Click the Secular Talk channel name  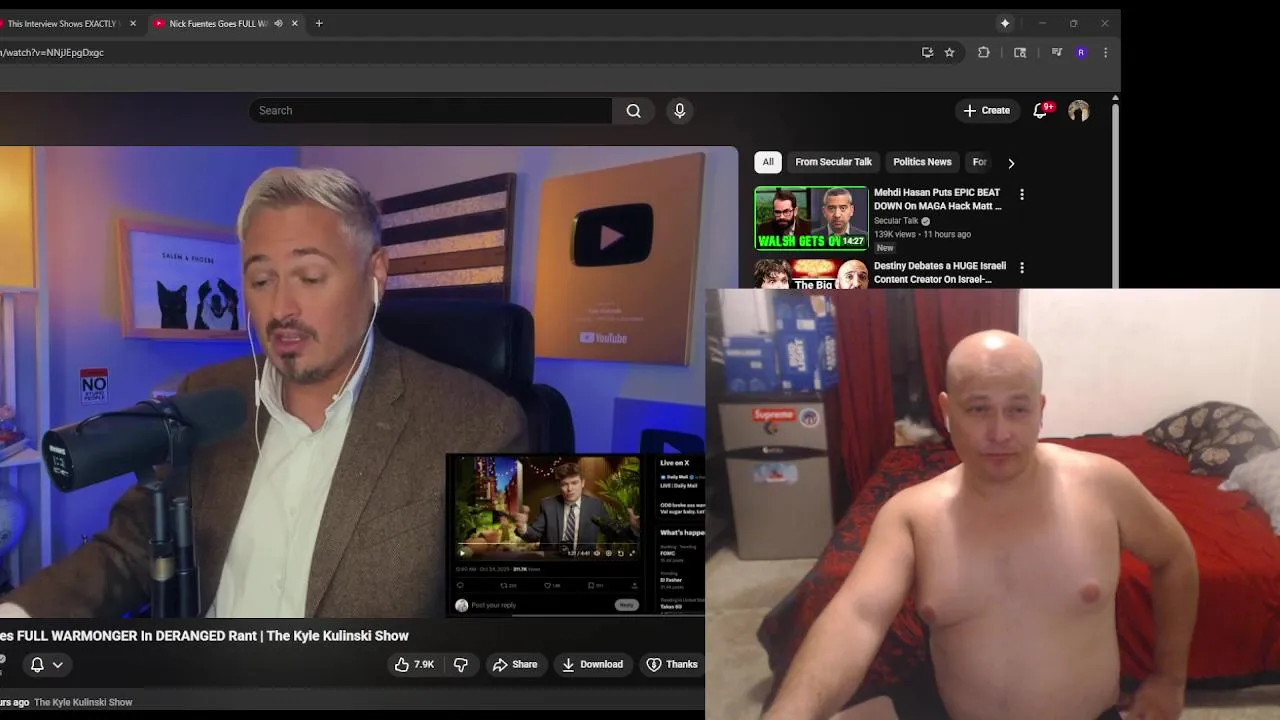pos(896,221)
